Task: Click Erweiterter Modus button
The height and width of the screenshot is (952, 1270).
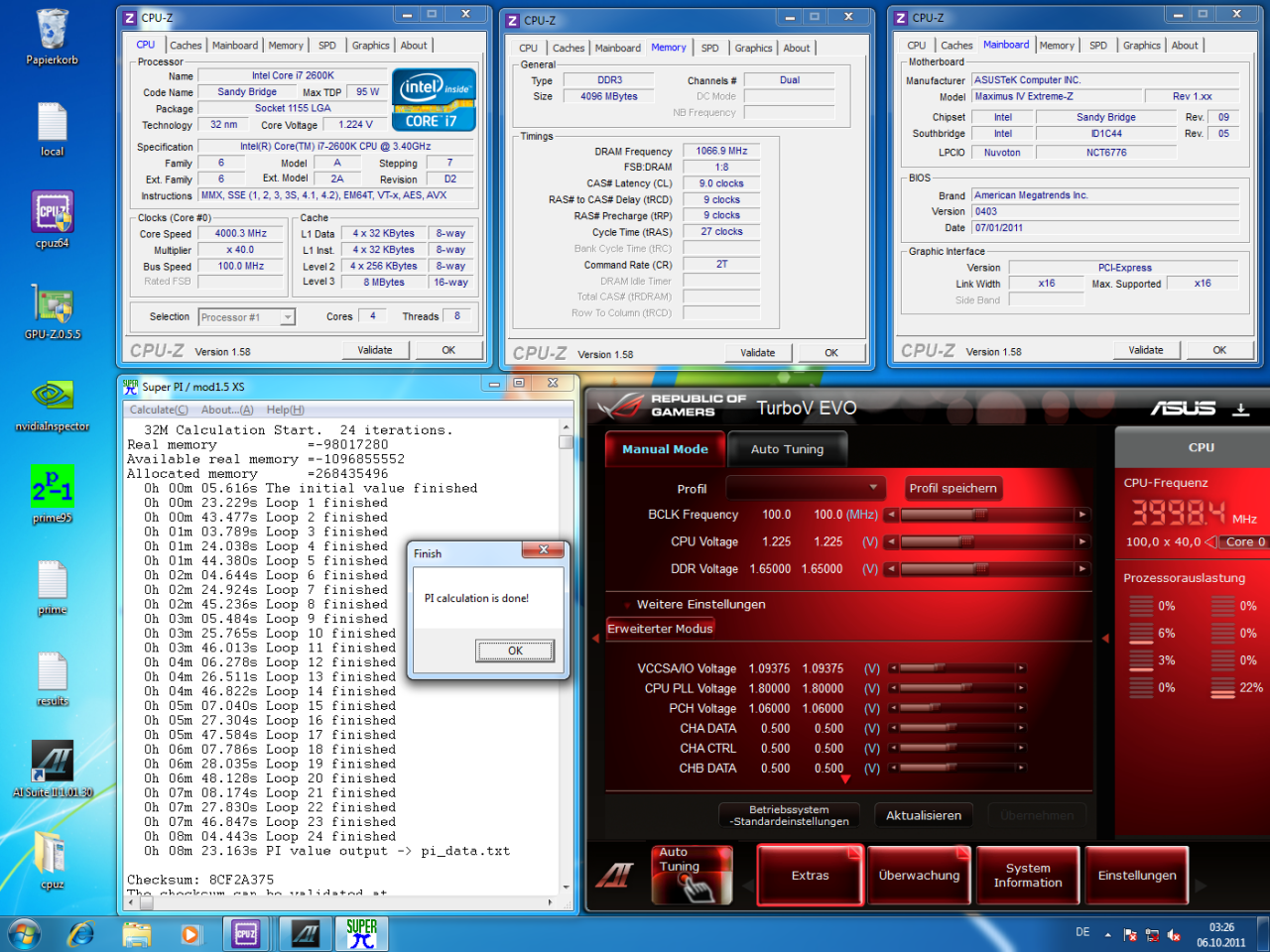Action: click(660, 628)
